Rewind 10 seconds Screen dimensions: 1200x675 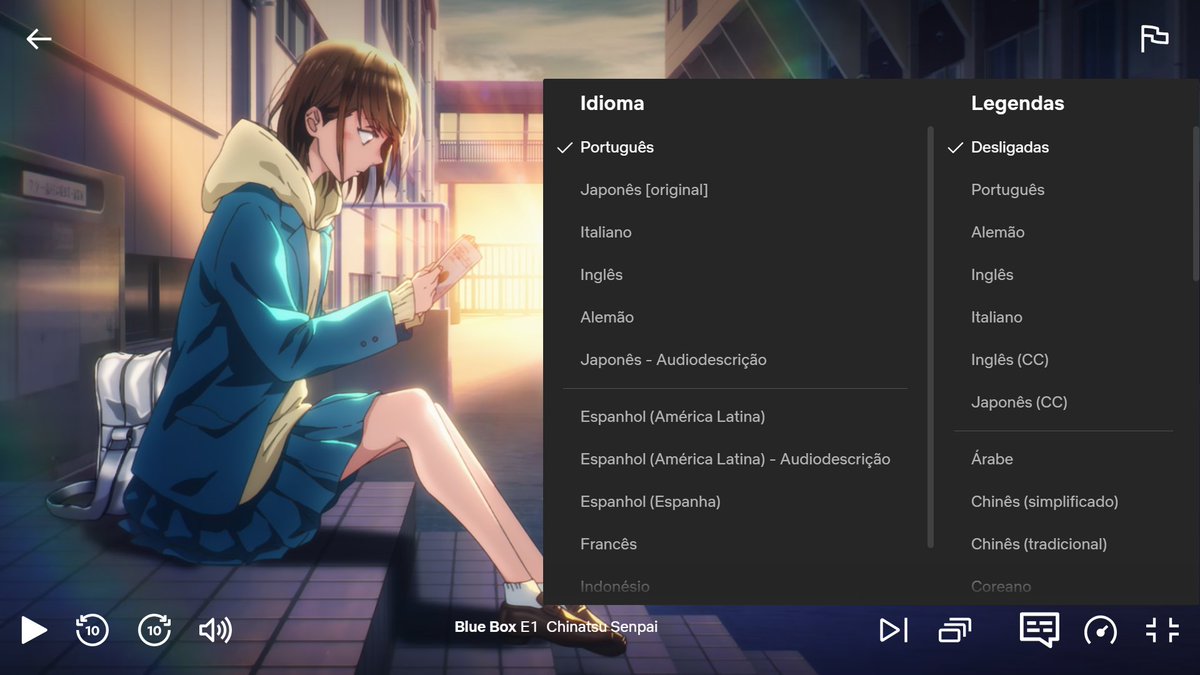[x=92, y=630]
